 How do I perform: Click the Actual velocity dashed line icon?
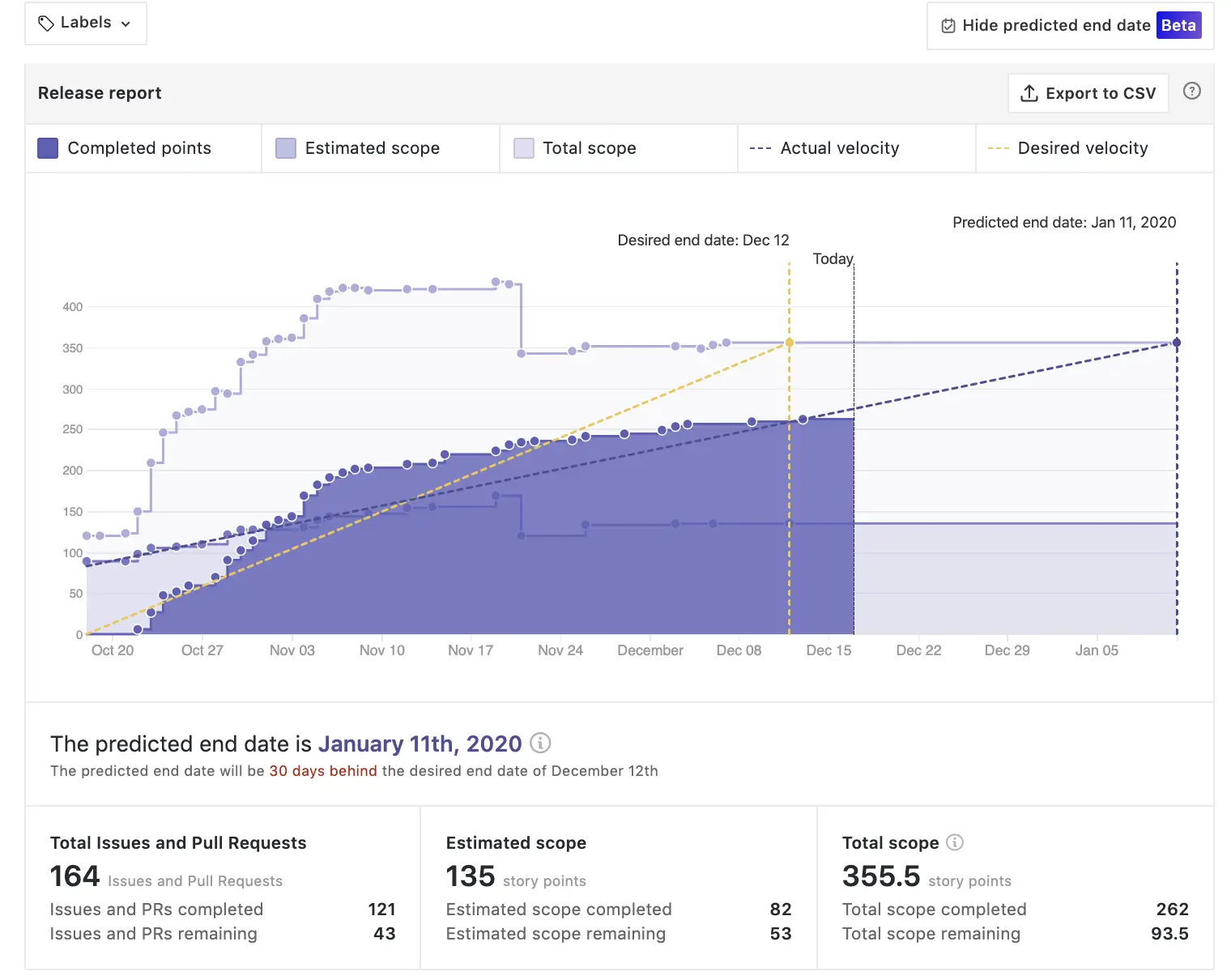(760, 148)
